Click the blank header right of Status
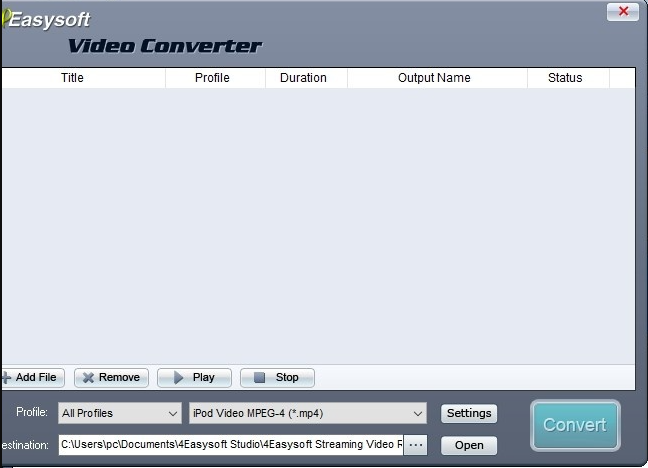This screenshot has height=468, width=648. pos(622,78)
